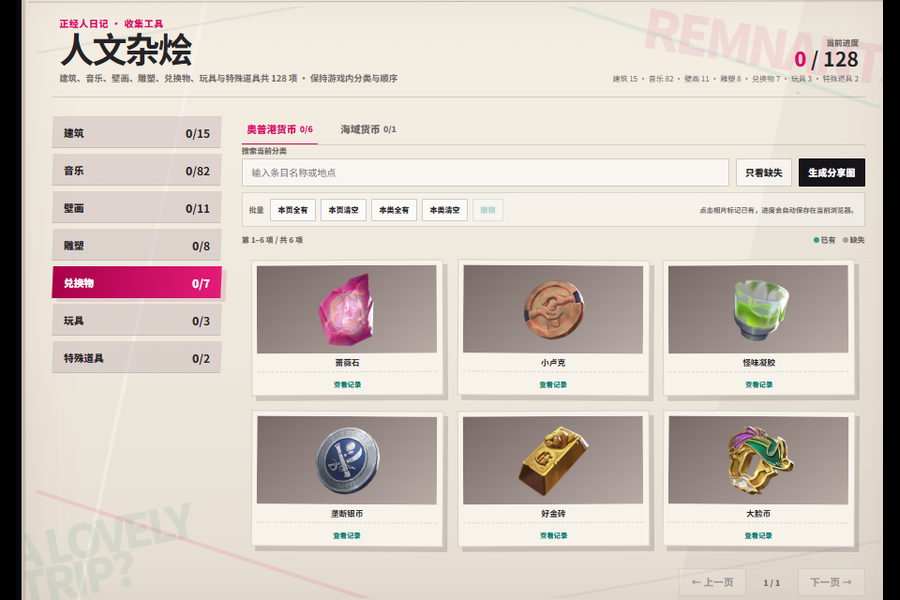Viewport: 900px width, 600px height.
Task: Open the 玩具 category
Action: tap(137, 320)
